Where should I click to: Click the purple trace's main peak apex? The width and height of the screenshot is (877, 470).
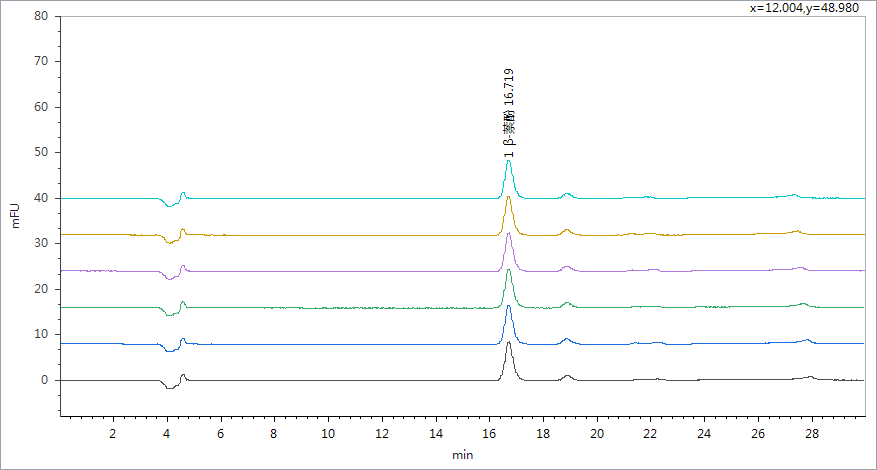[508, 233]
